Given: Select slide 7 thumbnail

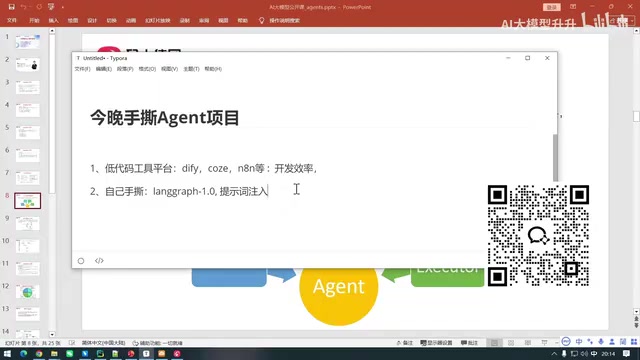Looking at the screenshot, I should pyautogui.click(x=28, y=178).
